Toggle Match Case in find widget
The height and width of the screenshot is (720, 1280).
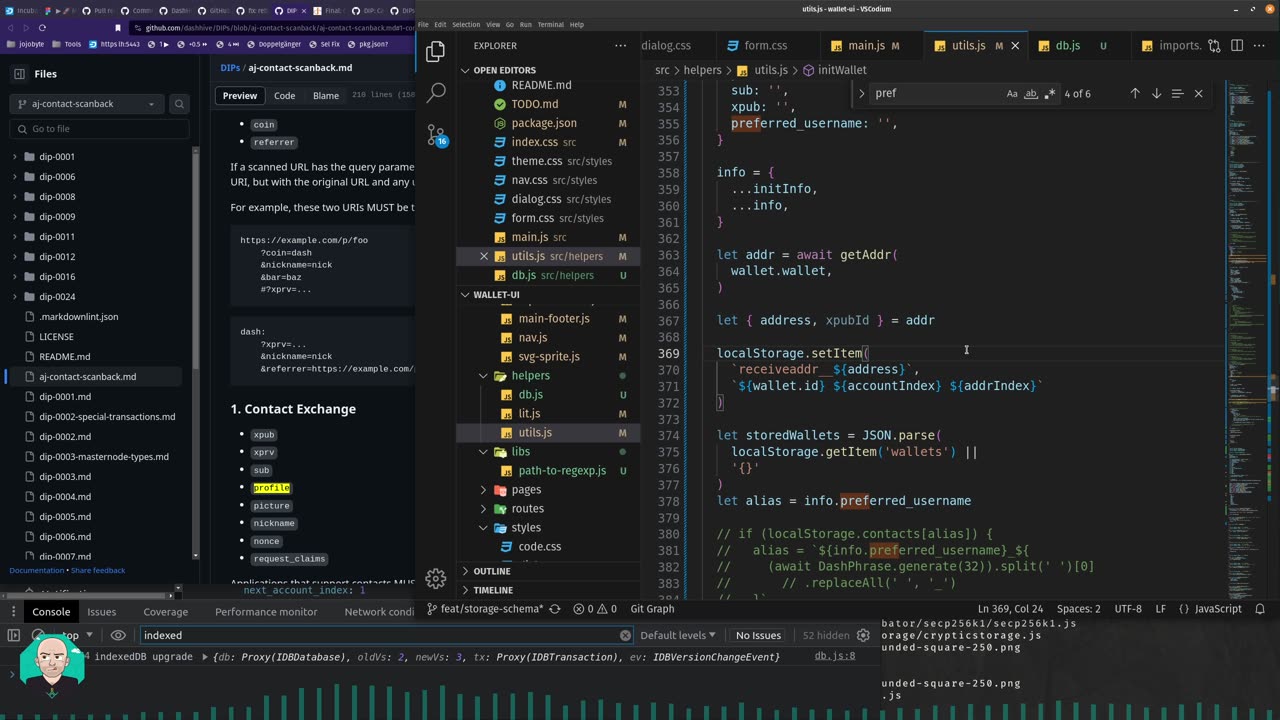[x=1012, y=93]
